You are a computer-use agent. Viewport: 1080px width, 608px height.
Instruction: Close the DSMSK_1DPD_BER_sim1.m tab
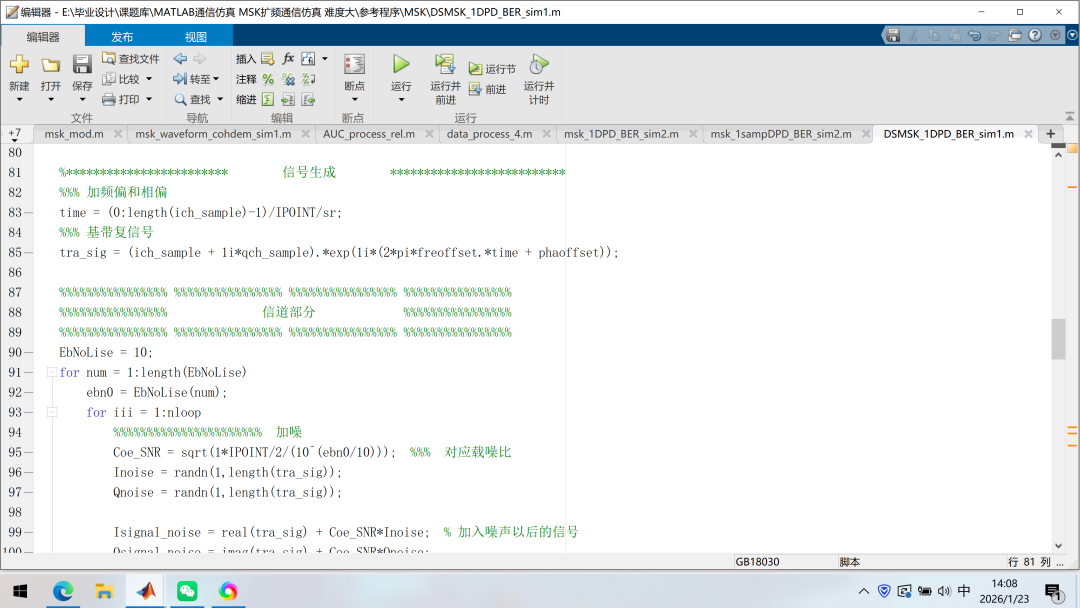point(1028,134)
